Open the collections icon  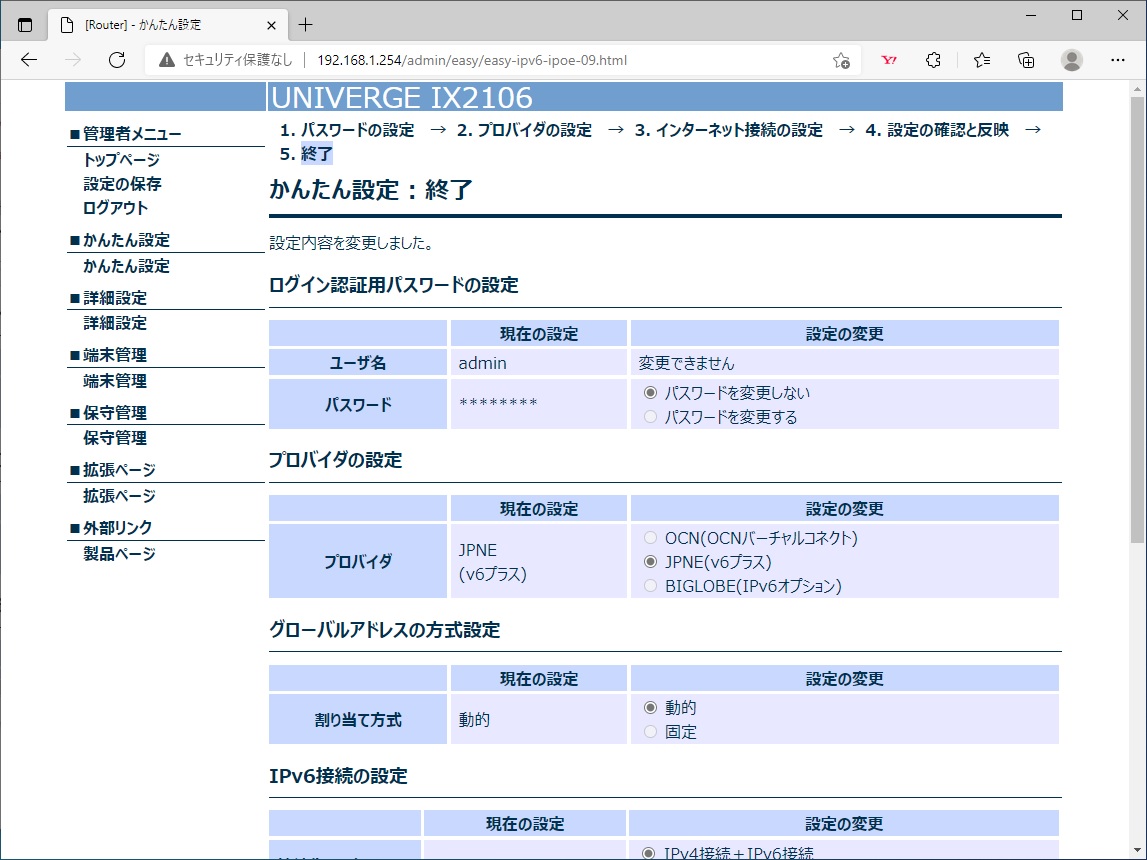[x=1026, y=60]
